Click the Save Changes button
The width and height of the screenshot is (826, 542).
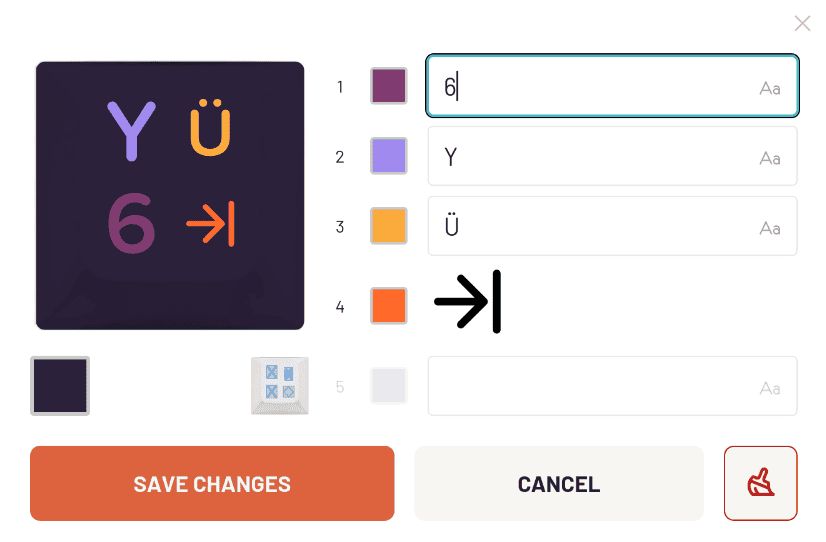212,484
